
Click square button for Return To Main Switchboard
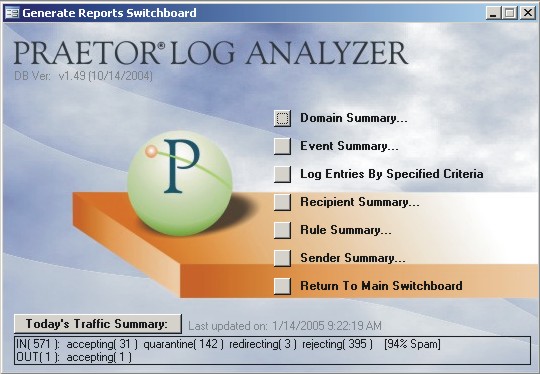pos(282,286)
